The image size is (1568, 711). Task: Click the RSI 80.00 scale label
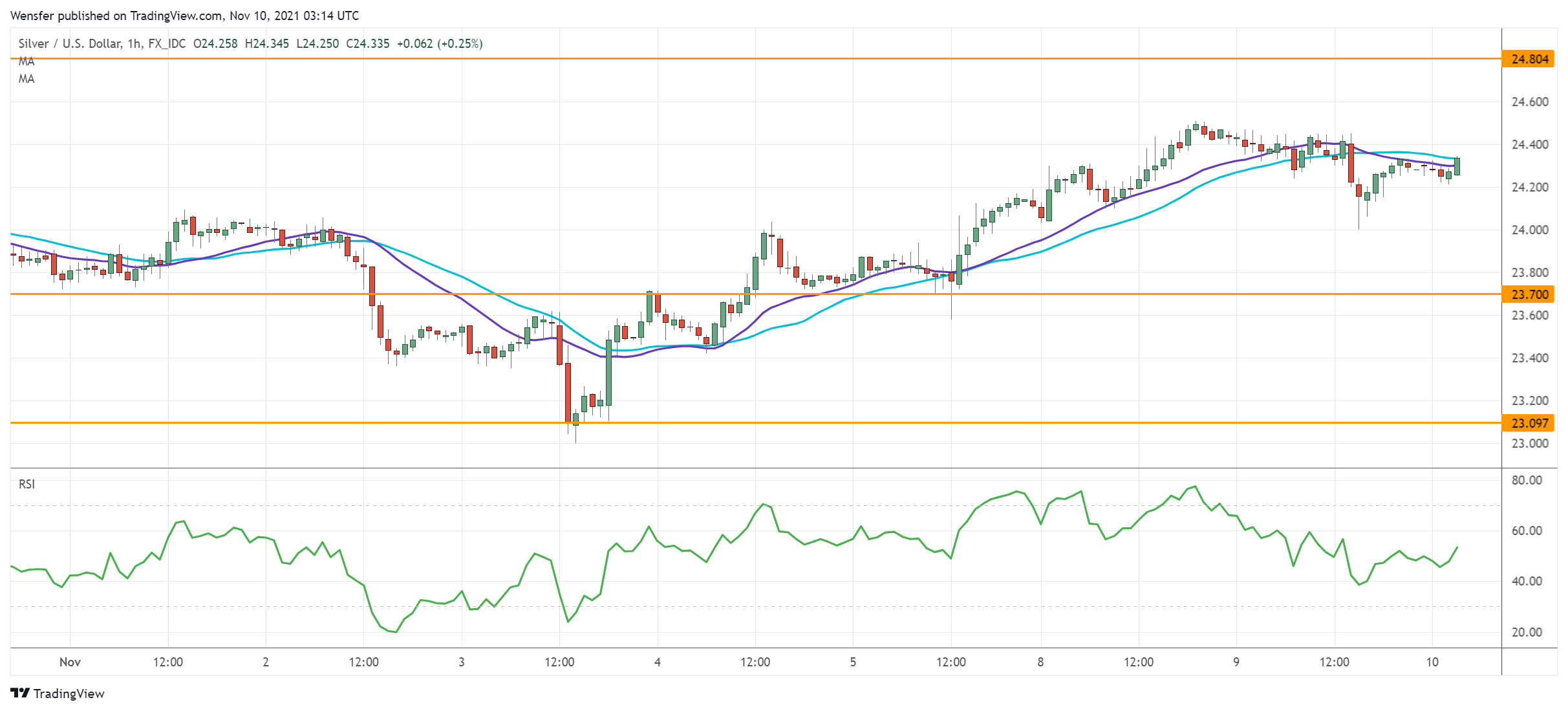[x=1527, y=480]
